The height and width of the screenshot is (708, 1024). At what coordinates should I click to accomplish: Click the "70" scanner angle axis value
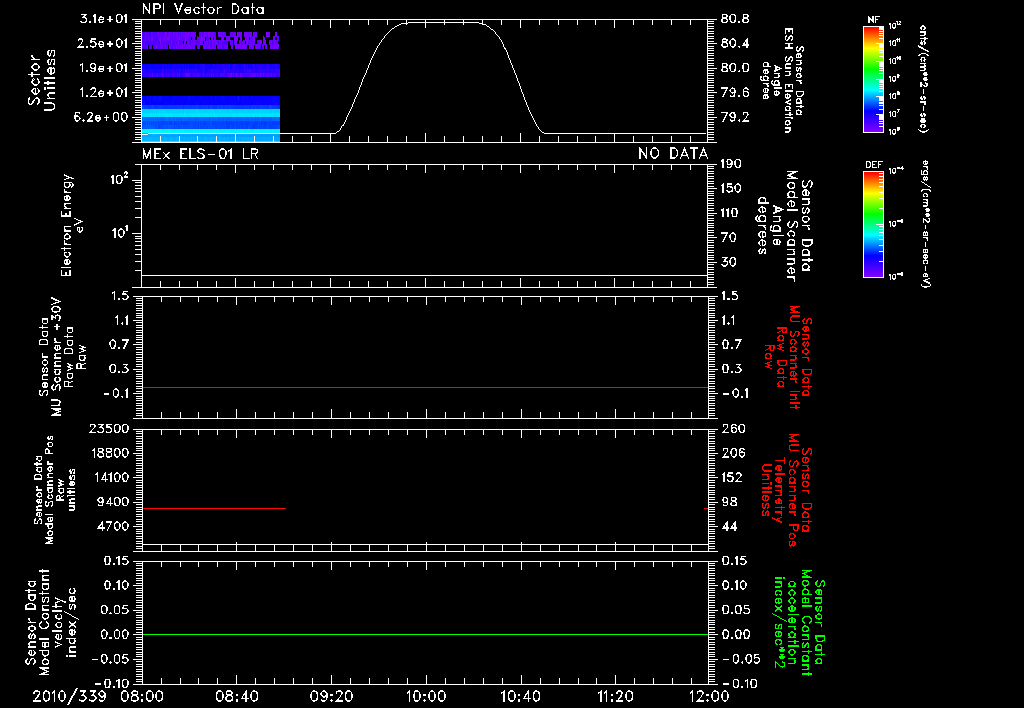[728, 237]
